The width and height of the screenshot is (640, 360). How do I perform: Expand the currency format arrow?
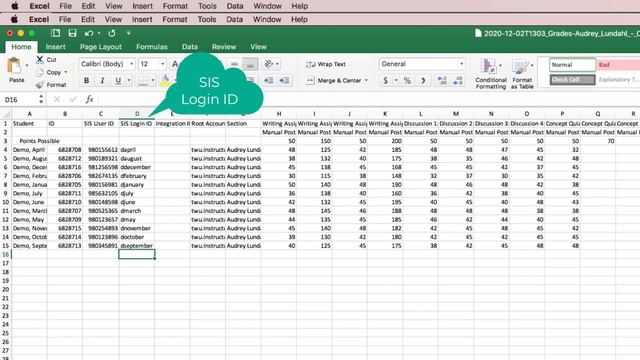396,80
